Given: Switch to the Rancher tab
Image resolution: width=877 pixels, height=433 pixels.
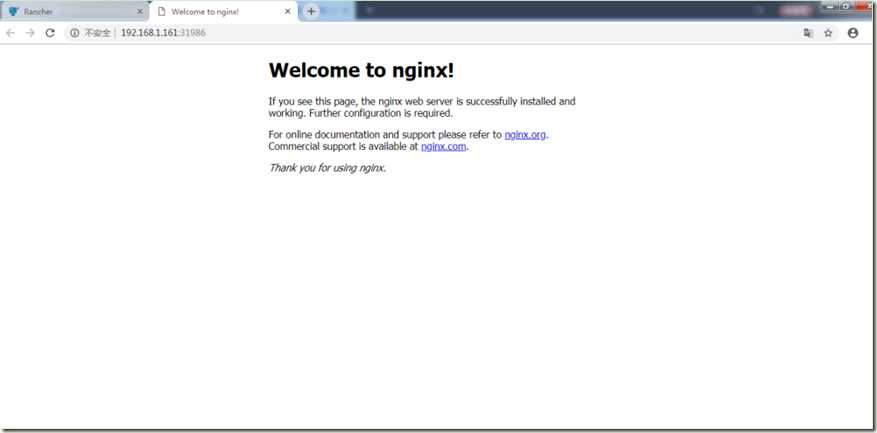Looking at the screenshot, I should tap(76, 11).
